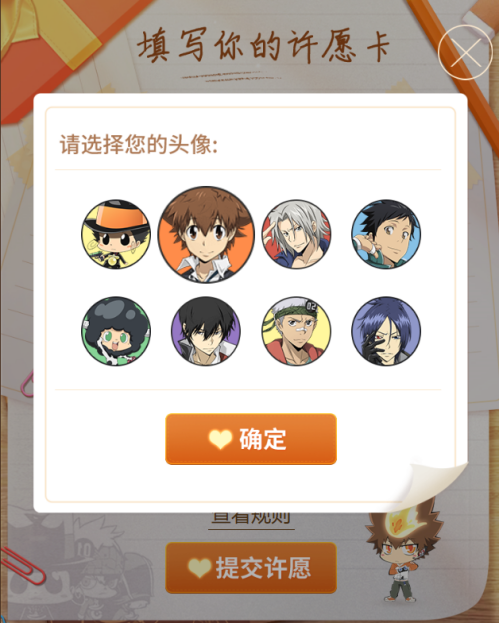Viewport: 499px width, 623px height.
Task: Confirm avatar choice with 确定 button
Action: pyautogui.click(x=251, y=439)
